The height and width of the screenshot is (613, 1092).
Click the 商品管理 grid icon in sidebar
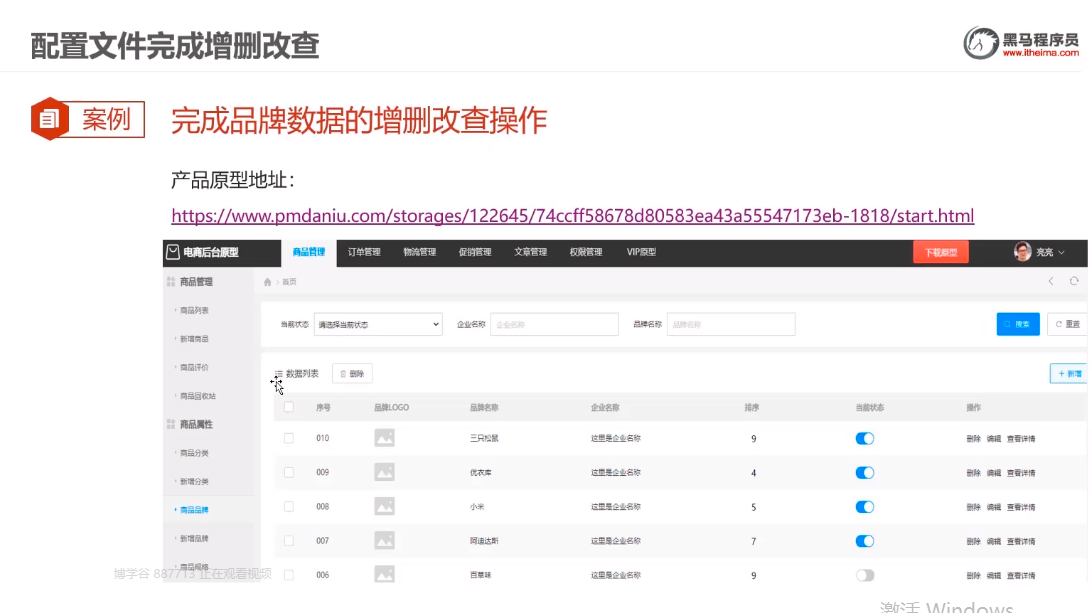pyautogui.click(x=171, y=281)
